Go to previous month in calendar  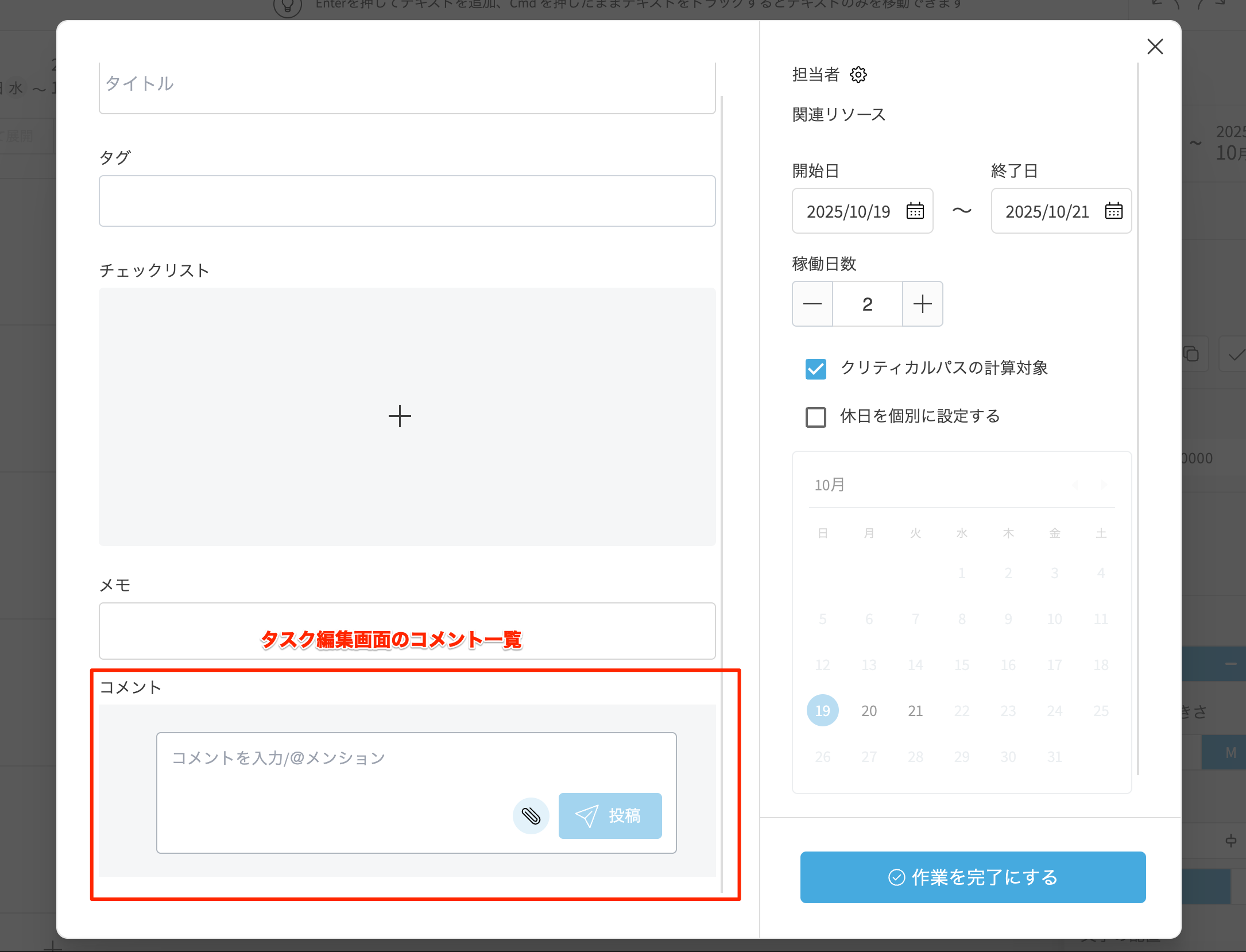pos(1075,486)
